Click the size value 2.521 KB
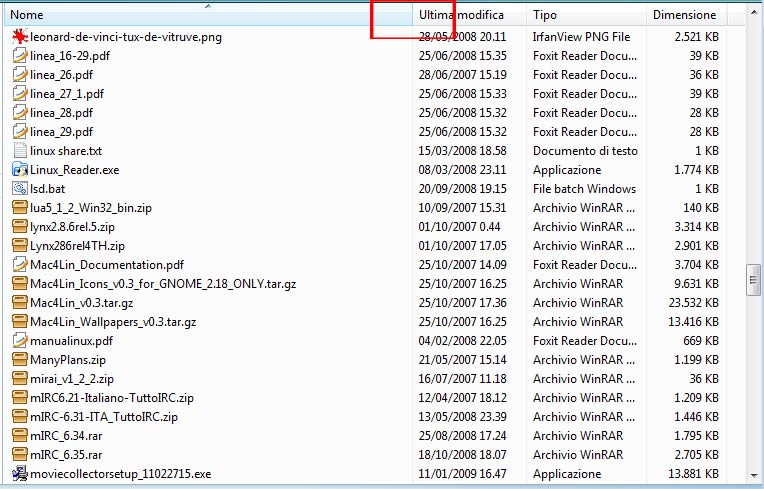764x489 pixels. click(696, 37)
